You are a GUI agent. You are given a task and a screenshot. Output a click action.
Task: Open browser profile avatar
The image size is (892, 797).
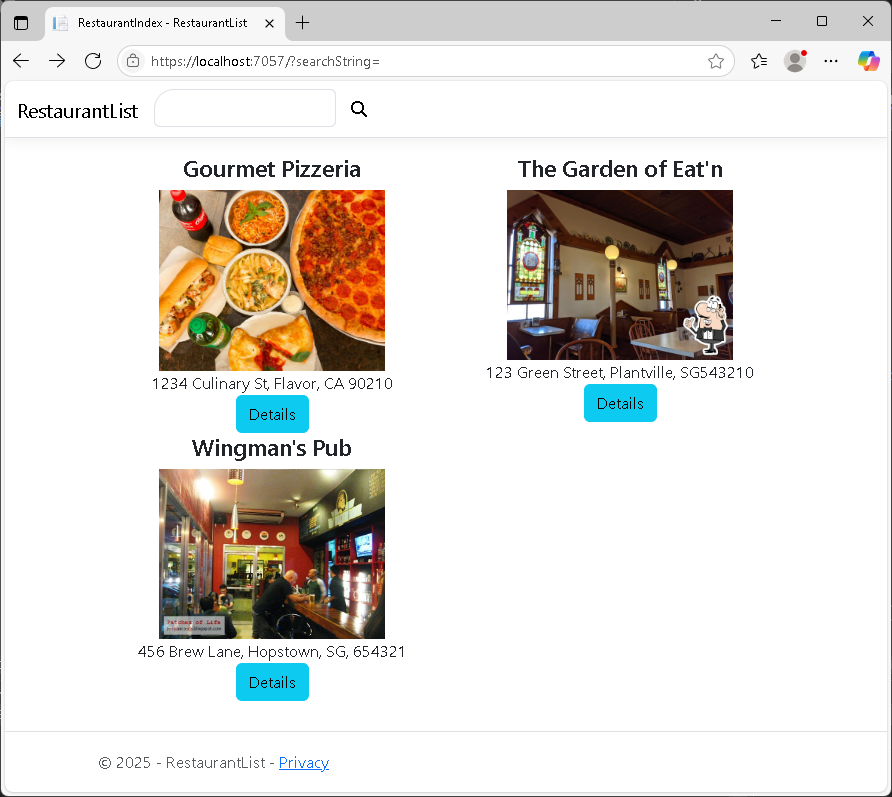[x=795, y=61]
